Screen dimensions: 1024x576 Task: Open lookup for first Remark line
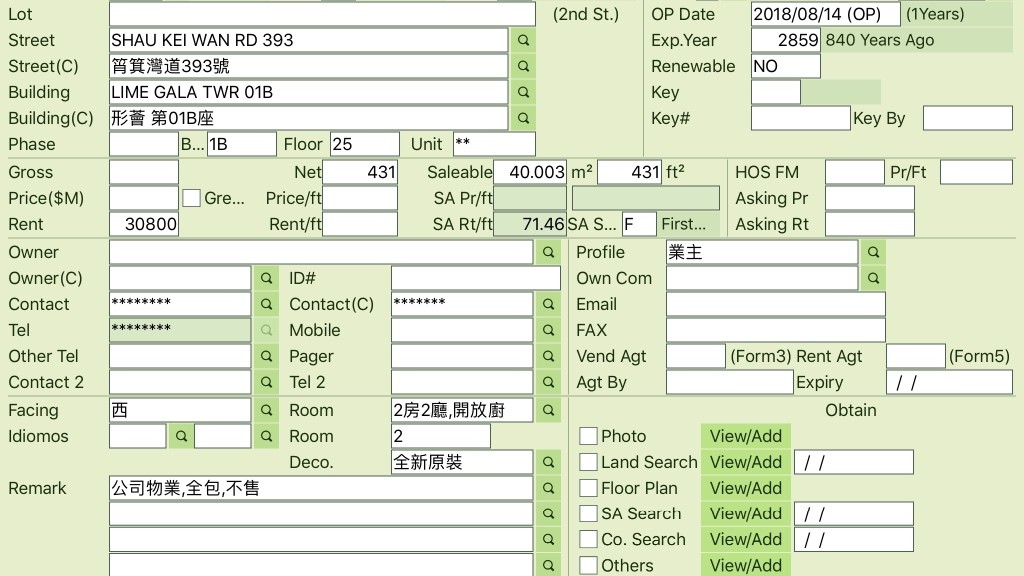(548, 488)
